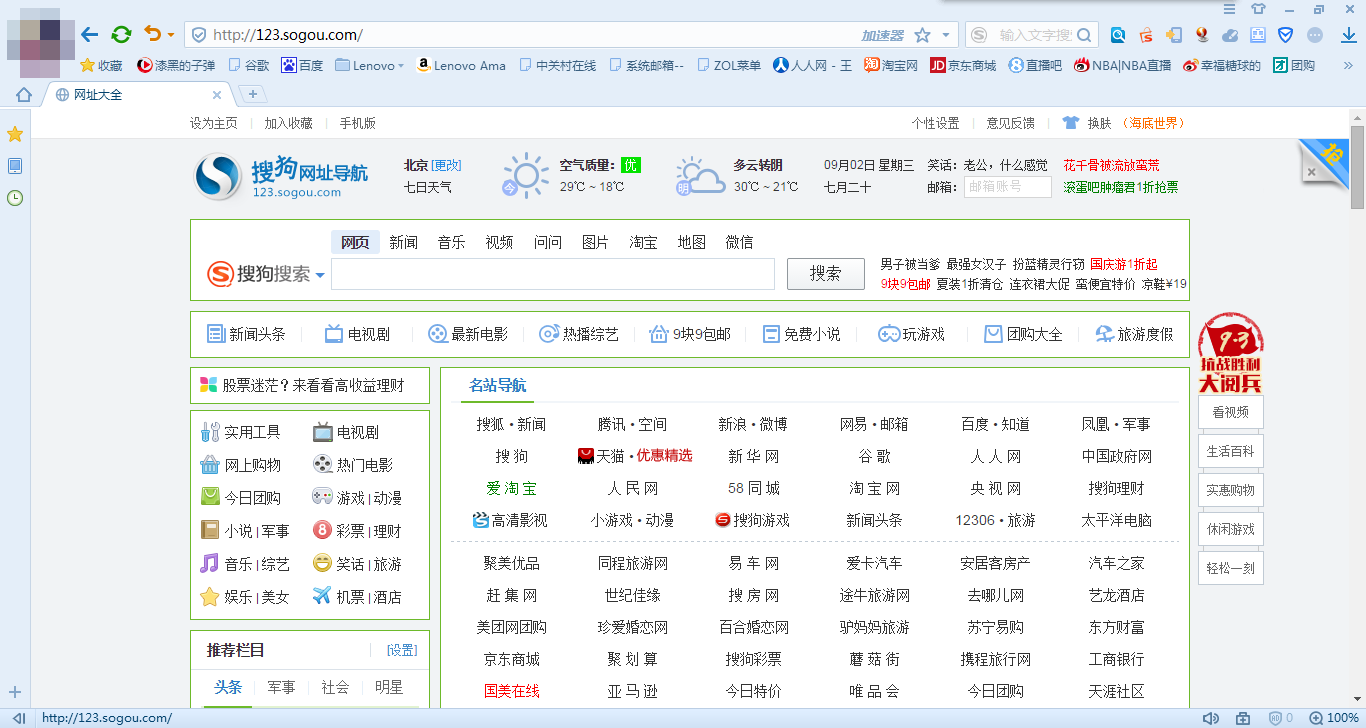Open 新闻头条 category
This screenshot has width=1366, height=728.
[x=246, y=334]
